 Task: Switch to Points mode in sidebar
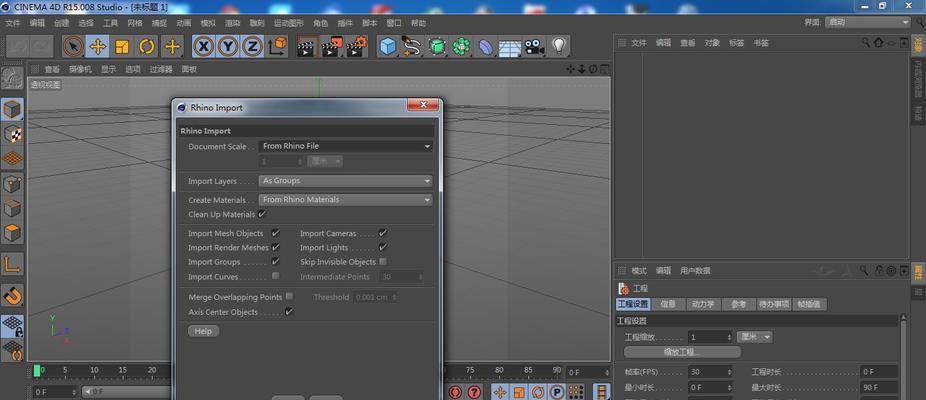(12, 184)
